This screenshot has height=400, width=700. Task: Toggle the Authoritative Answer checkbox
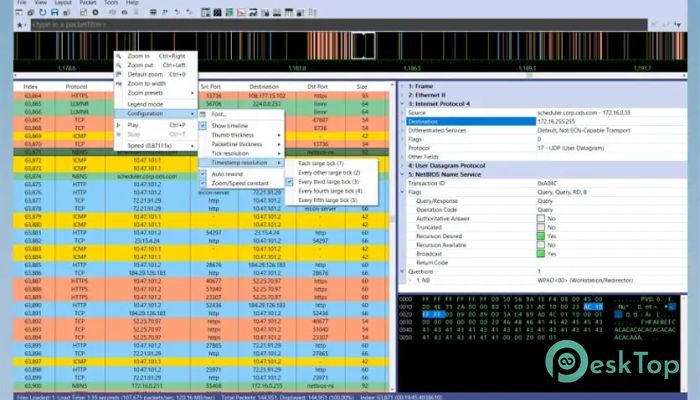541,218
